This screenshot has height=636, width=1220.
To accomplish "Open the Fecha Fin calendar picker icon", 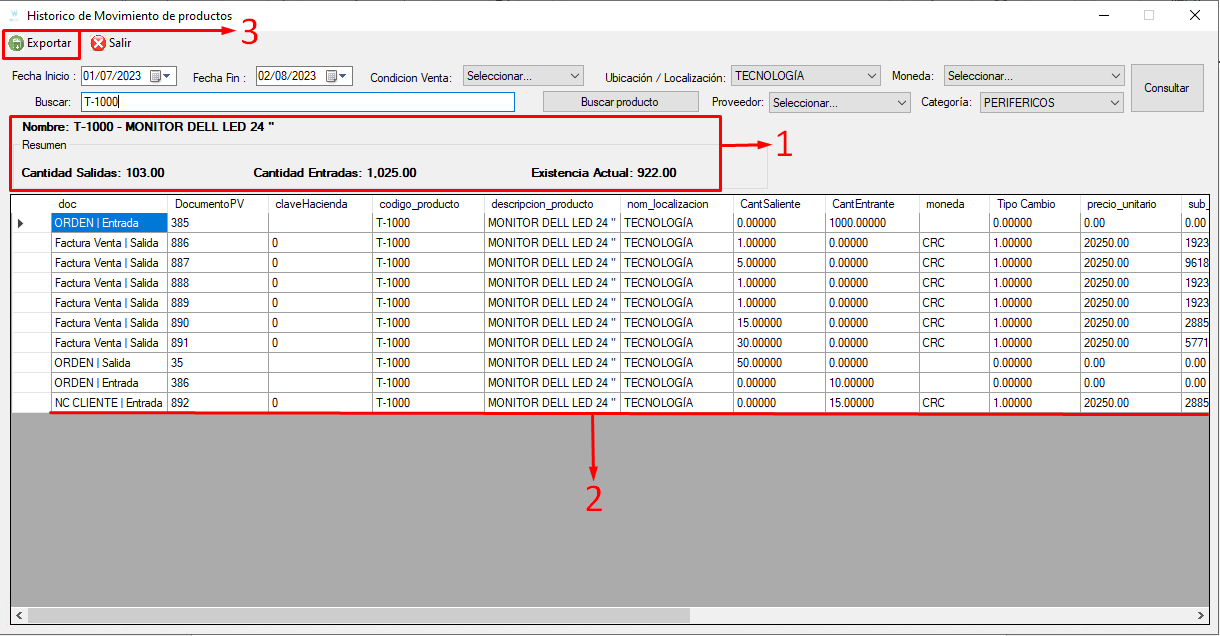I will 331,75.
